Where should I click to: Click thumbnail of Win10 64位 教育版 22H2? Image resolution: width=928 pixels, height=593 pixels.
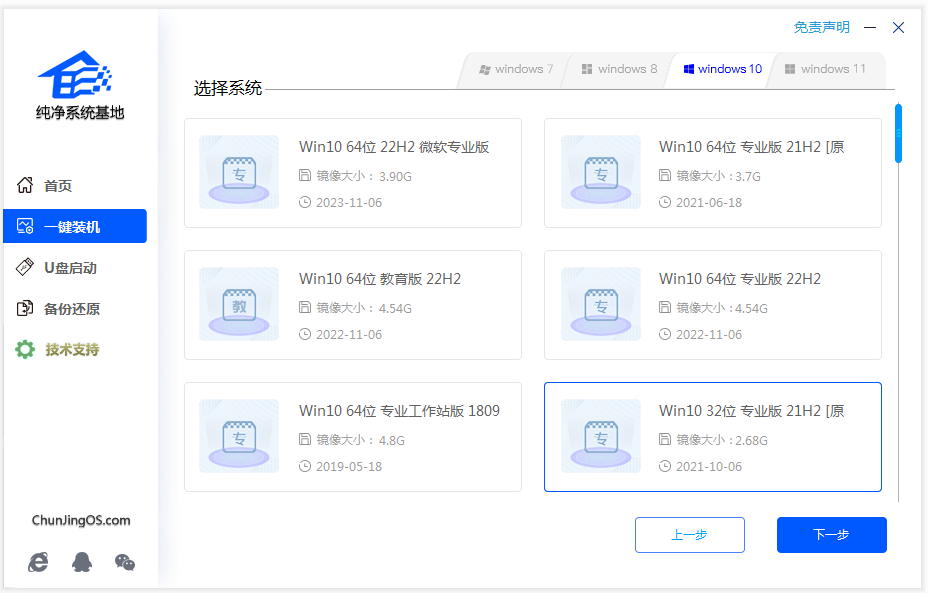point(239,304)
